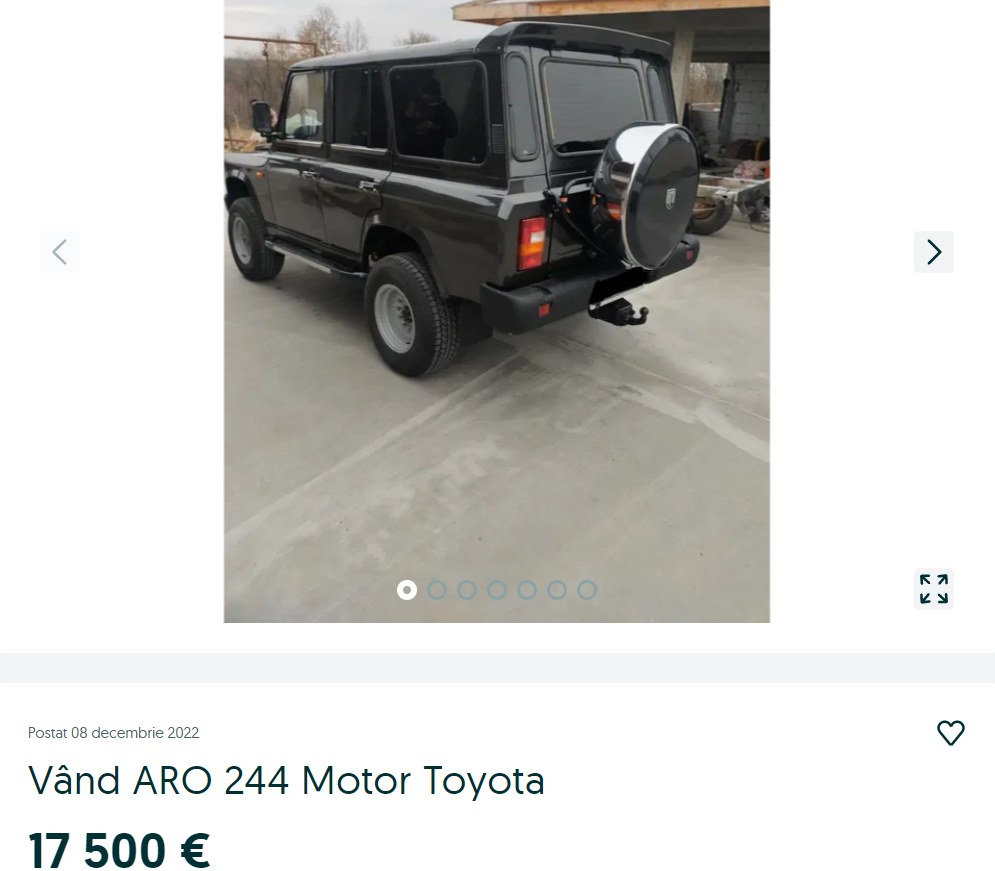This screenshot has height=871, width=995.
Task: Jump to the last photo dot
Action: [x=587, y=590]
